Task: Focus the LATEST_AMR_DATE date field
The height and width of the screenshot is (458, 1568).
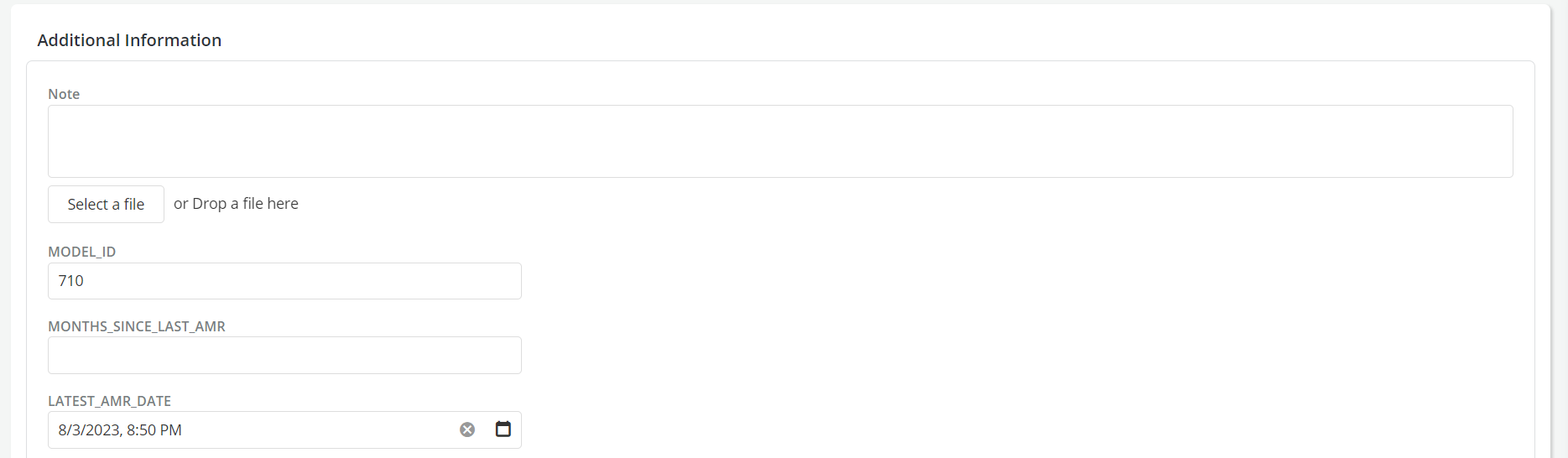Action: (252, 430)
